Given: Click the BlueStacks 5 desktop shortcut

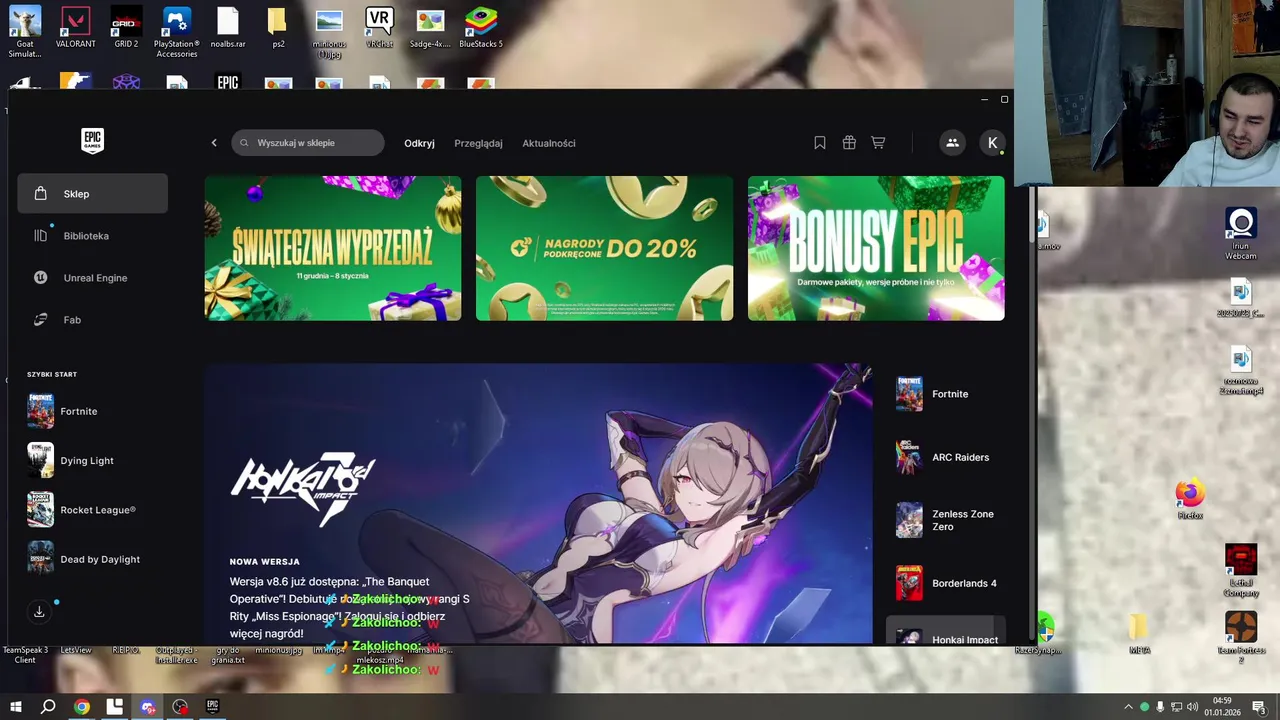Looking at the screenshot, I should coord(481,28).
